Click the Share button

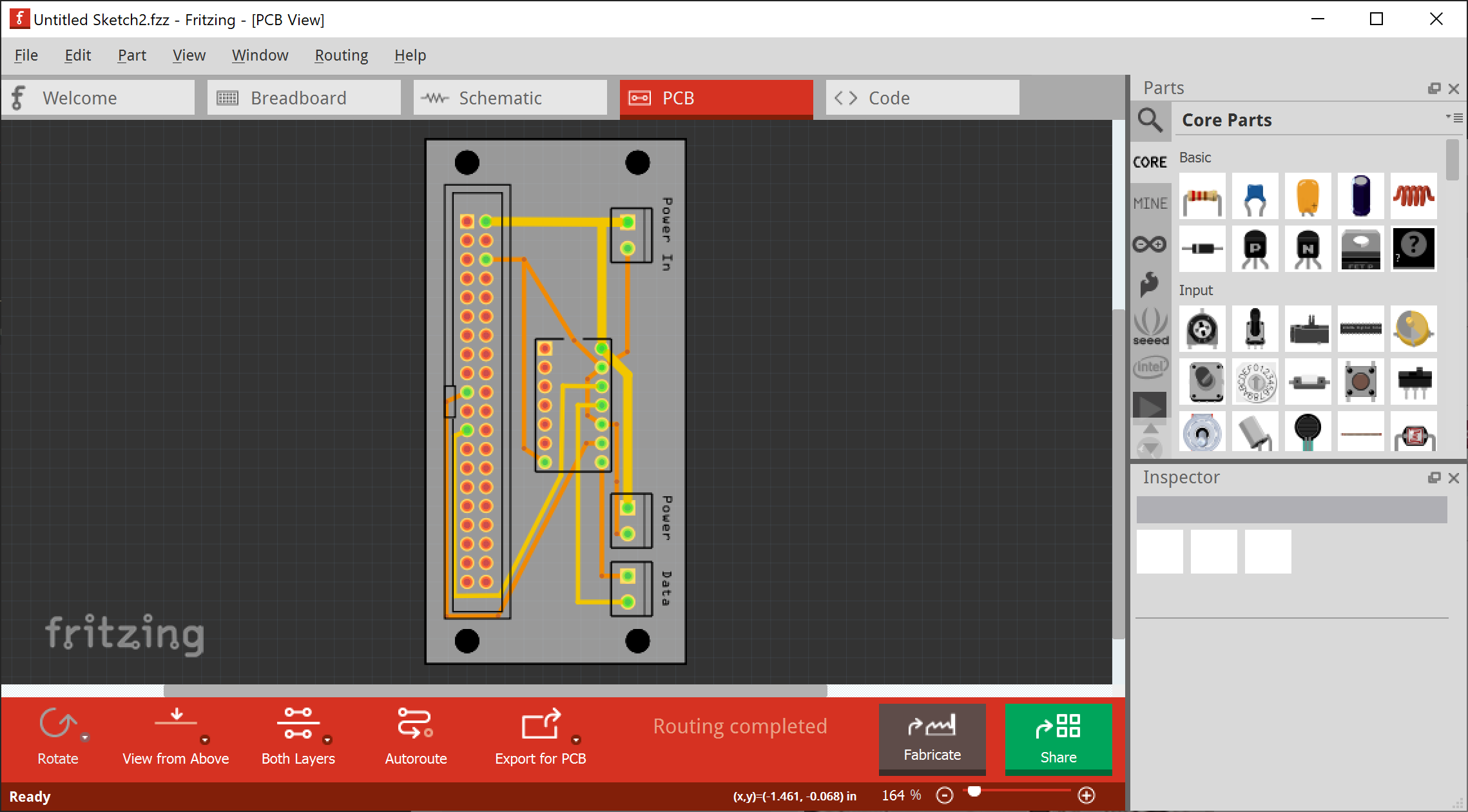(x=1058, y=737)
